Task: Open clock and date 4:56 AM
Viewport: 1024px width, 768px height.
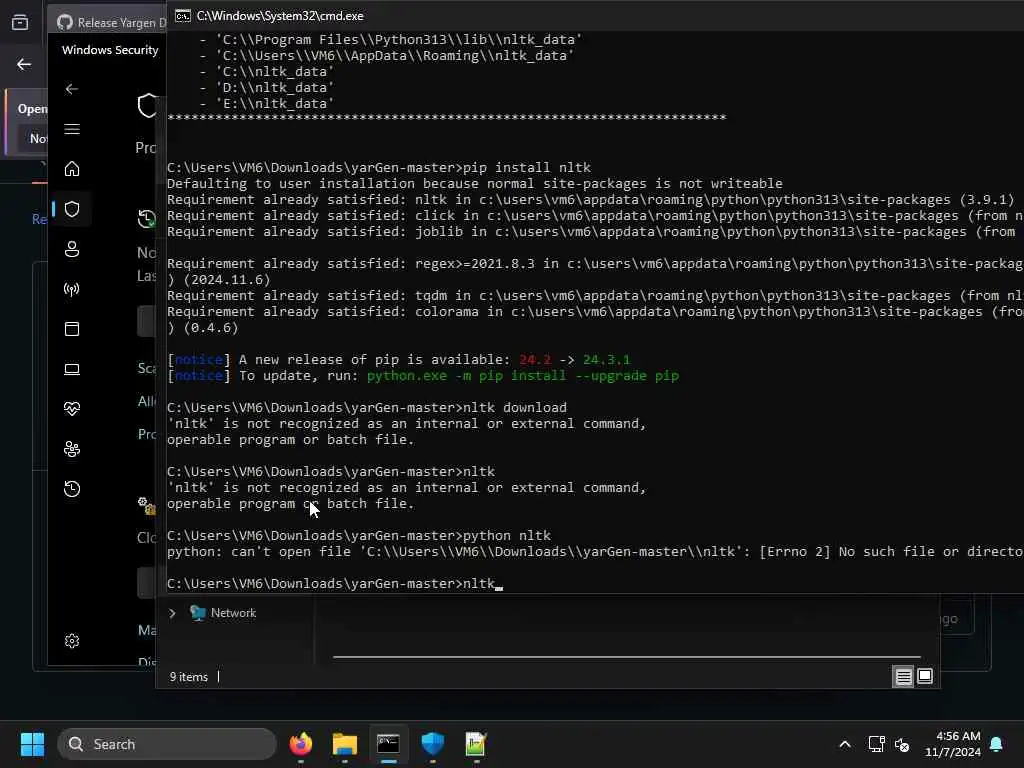Action: (953, 744)
